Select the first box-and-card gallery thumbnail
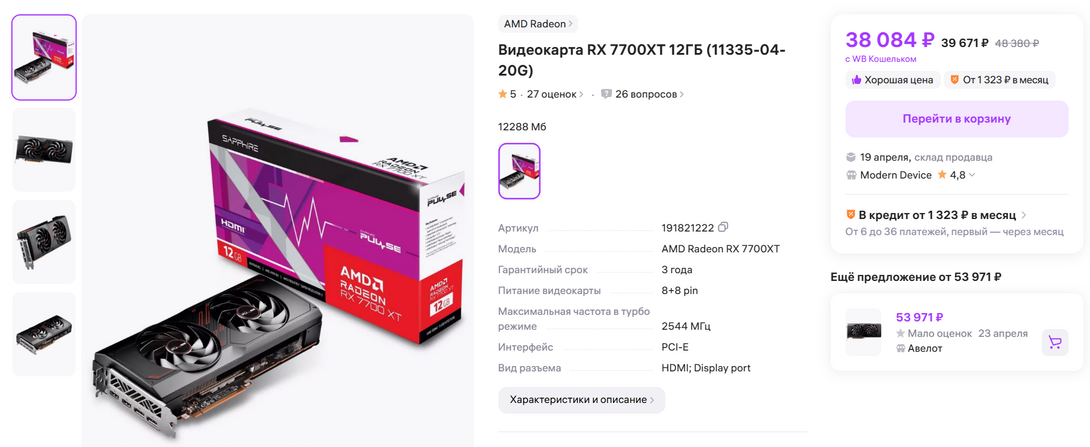 pos(44,58)
